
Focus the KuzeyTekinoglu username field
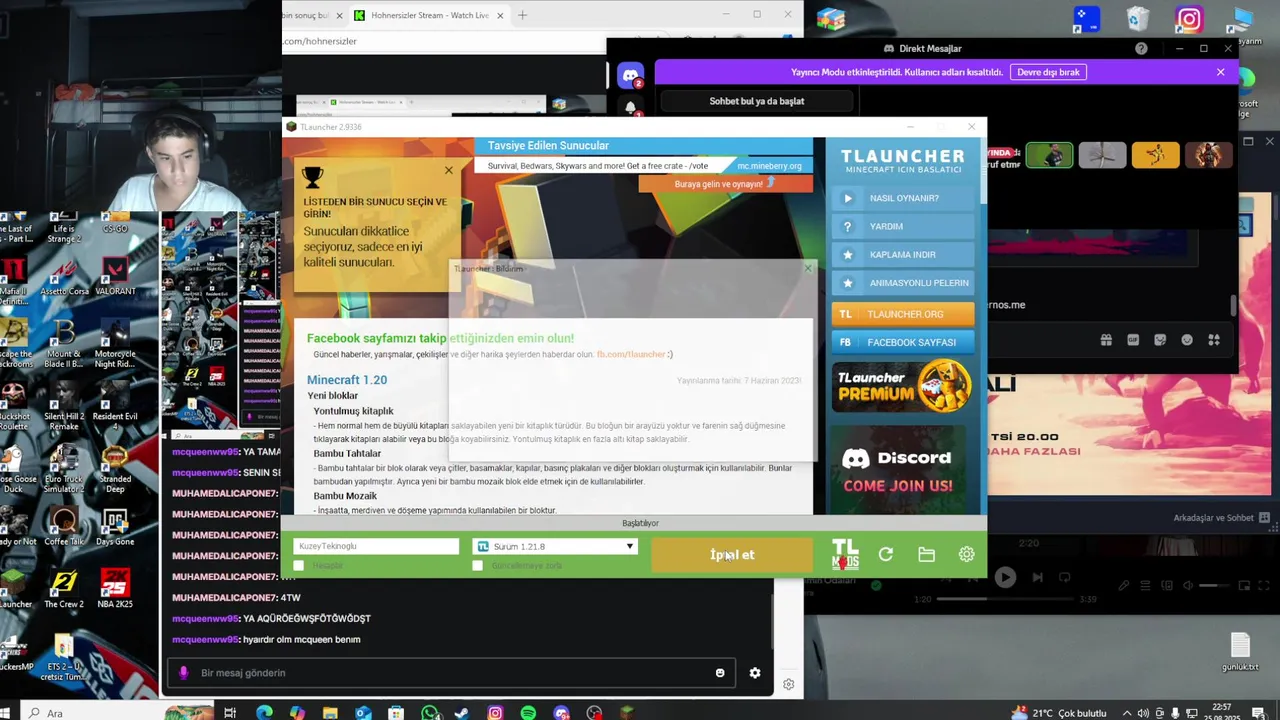(x=376, y=546)
